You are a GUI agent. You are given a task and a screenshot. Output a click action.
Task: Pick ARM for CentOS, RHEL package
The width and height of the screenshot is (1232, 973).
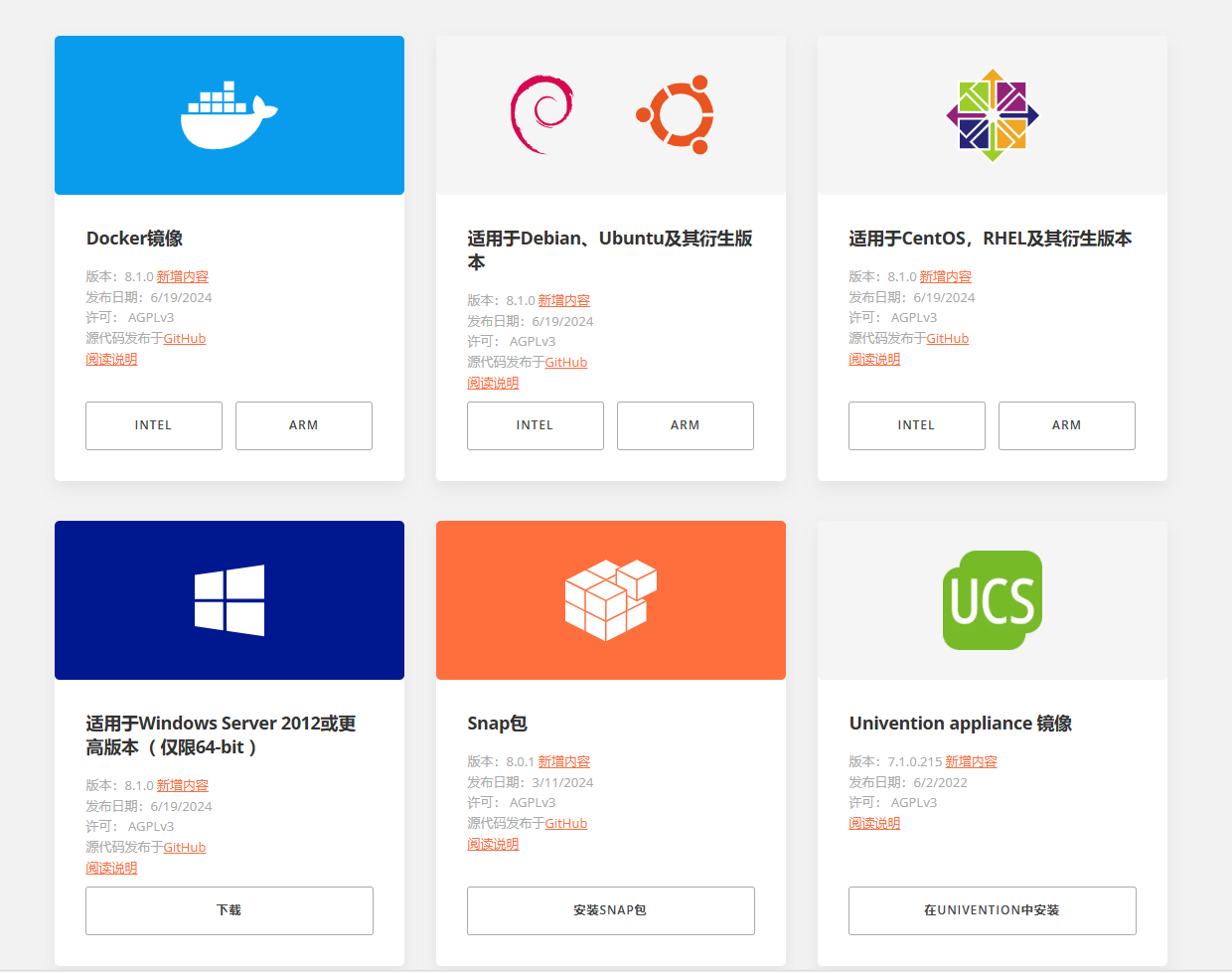click(x=1067, y=425)
